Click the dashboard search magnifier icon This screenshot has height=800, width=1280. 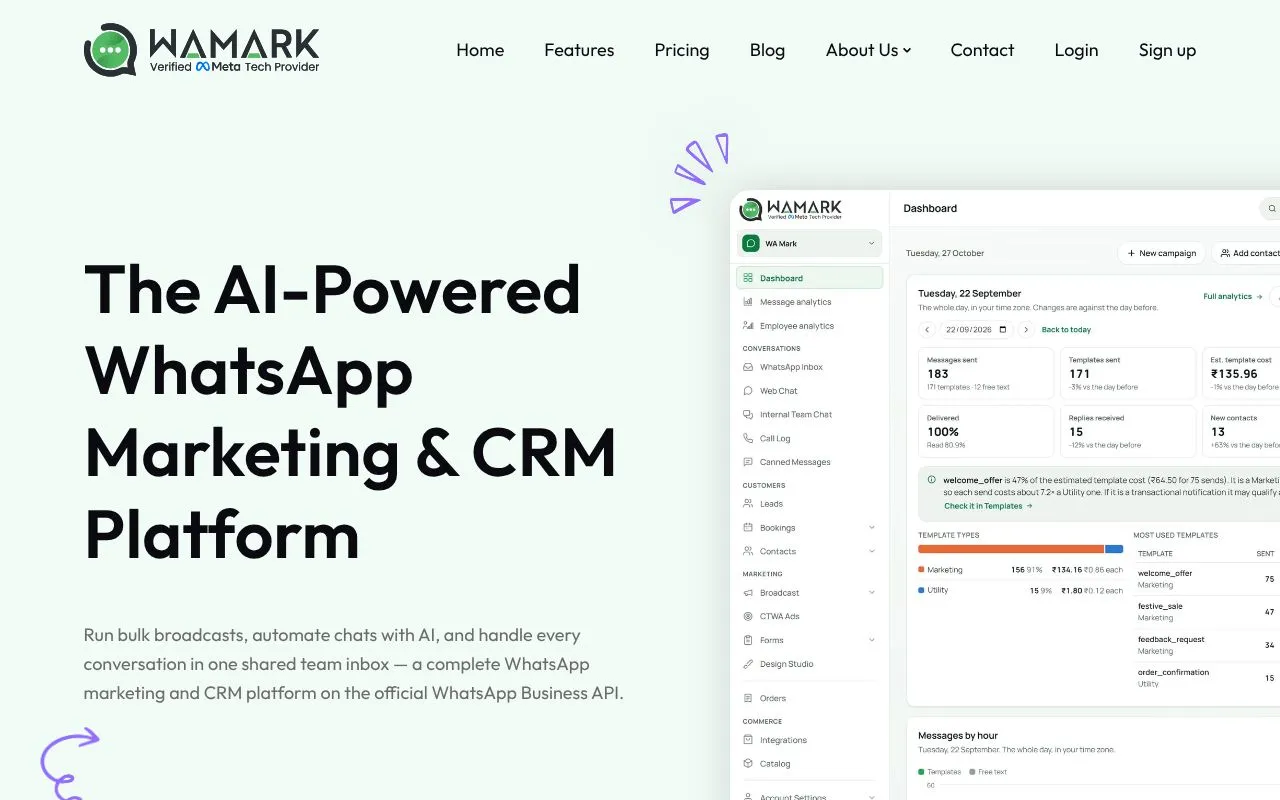[x=1271, y=209]
